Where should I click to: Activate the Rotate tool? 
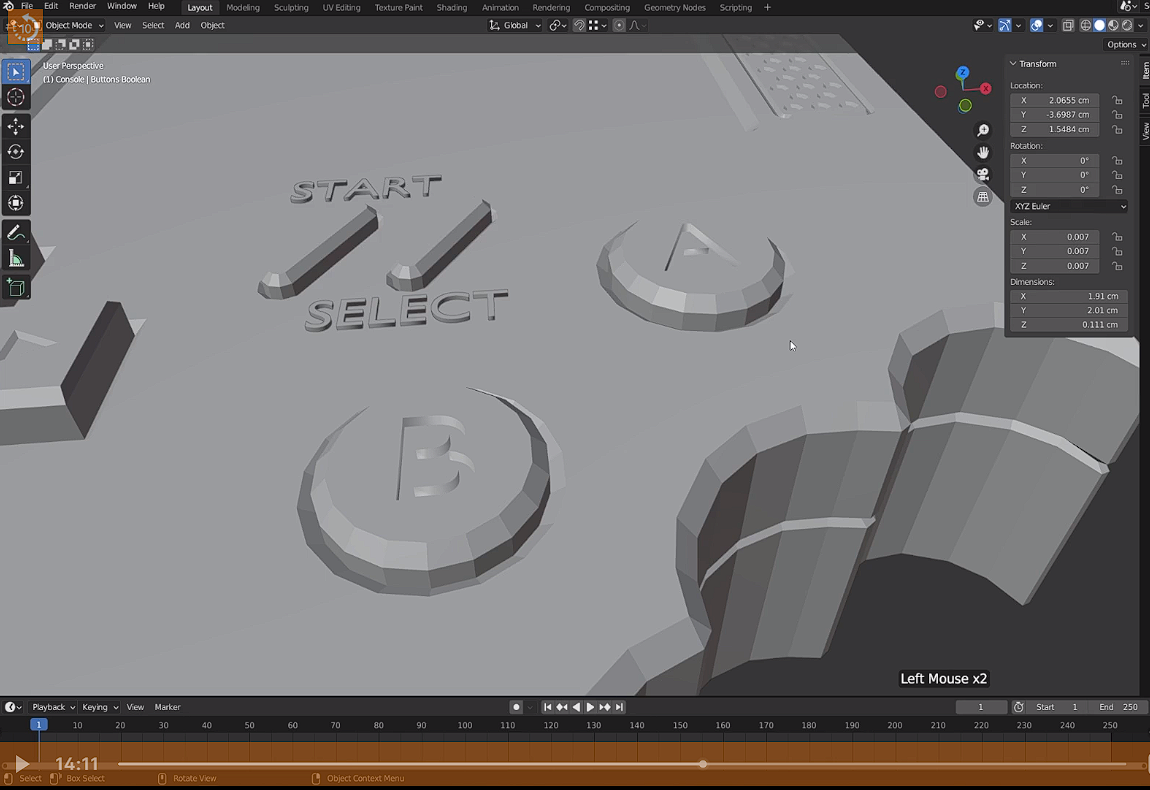point(15,152)
